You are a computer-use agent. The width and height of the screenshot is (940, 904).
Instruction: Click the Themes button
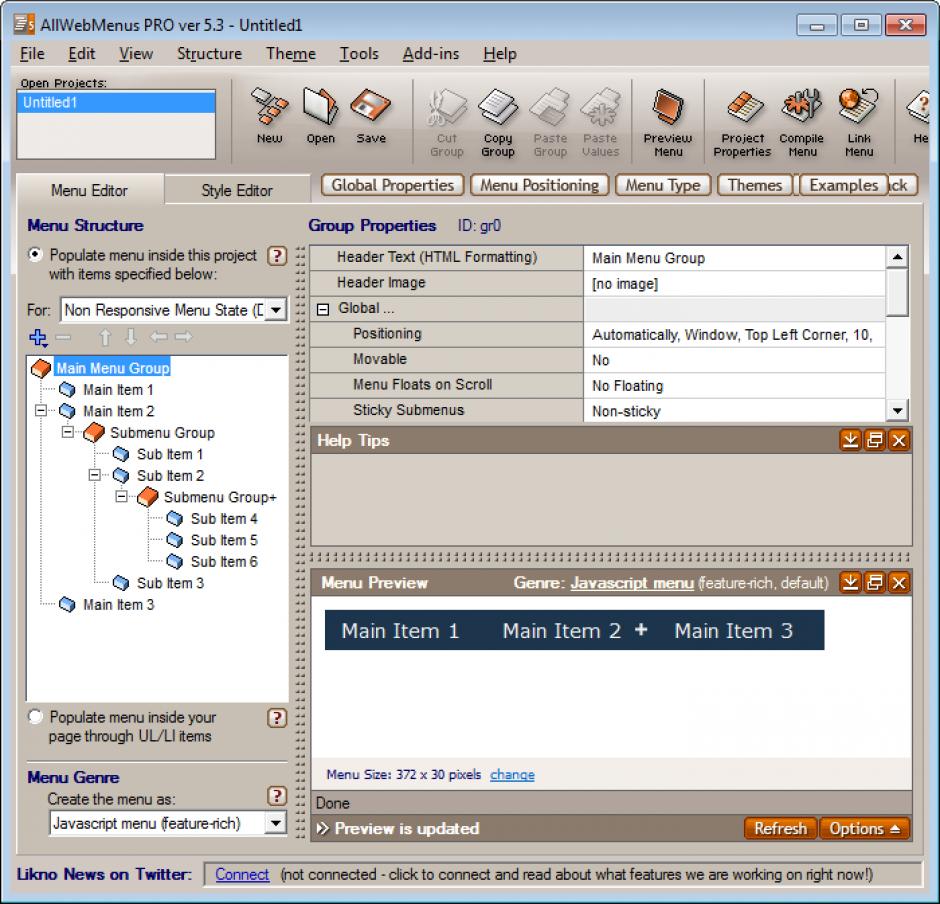pos(755,185)
